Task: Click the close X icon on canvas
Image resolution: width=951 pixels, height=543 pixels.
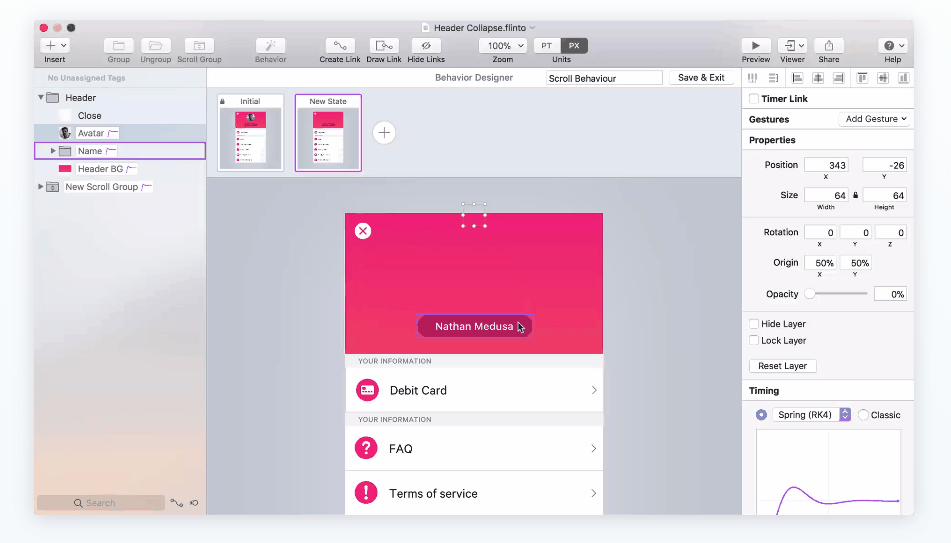Action: coord(363,231)
